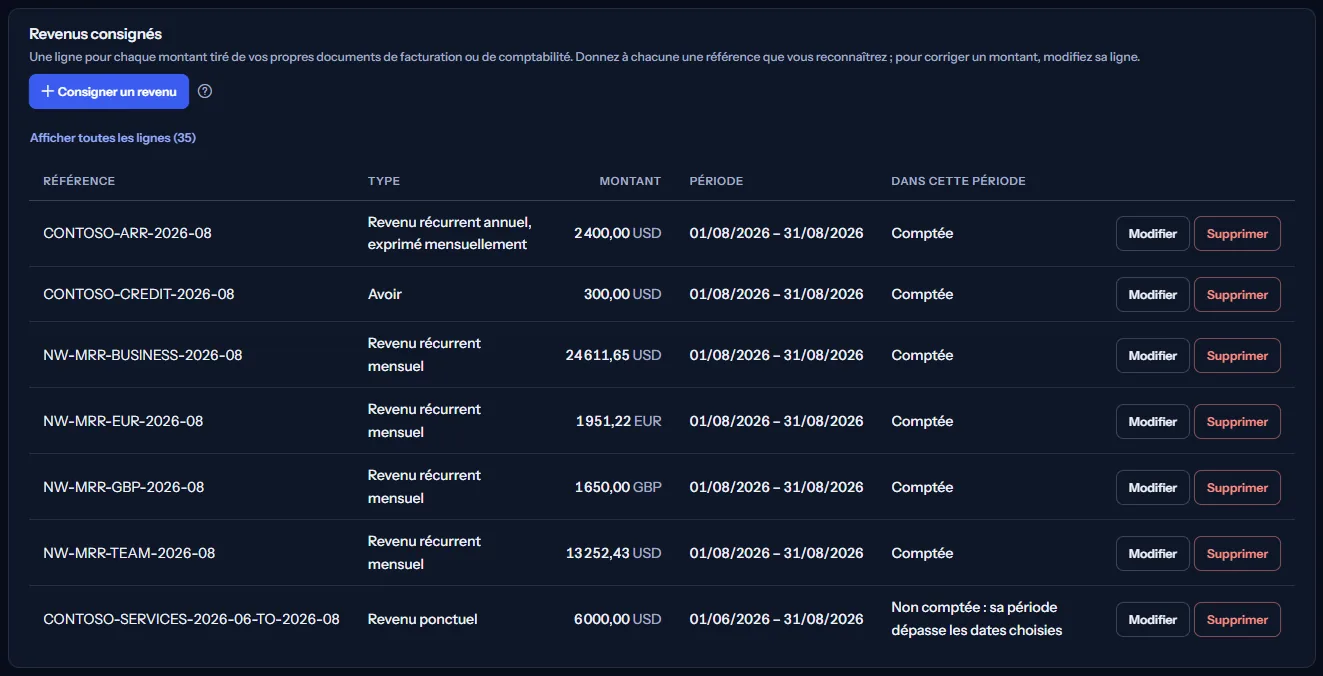Edit the NW-MRR-GBP-2026-08 row
1323x676 pixels.
click(1153, 488)
